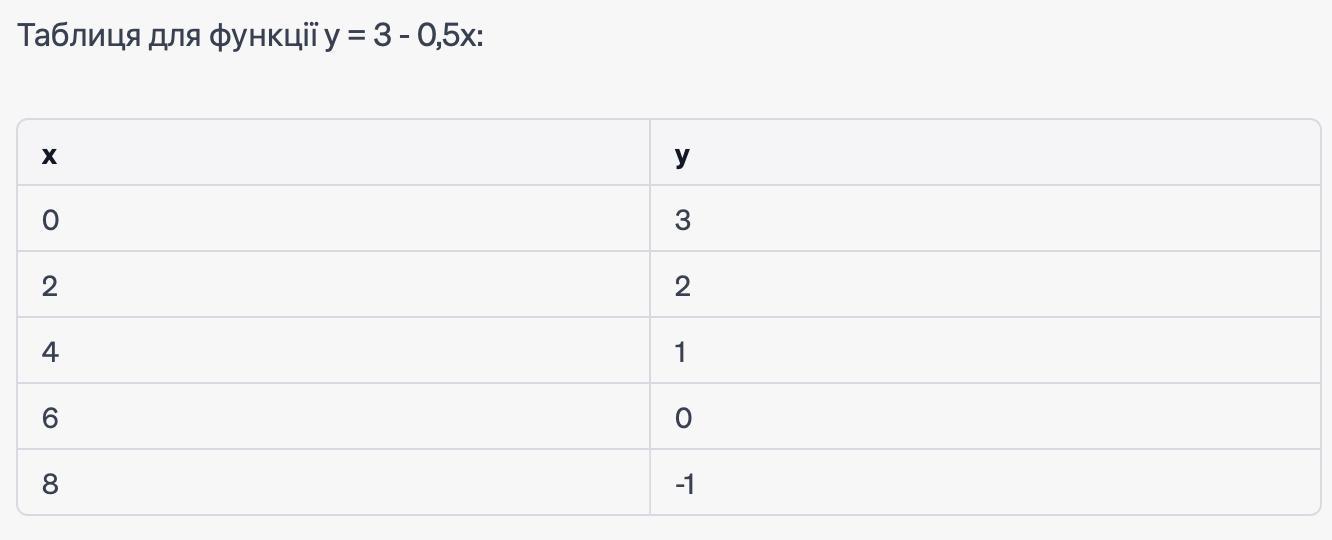Click the equals sign in the heading formula
Viewport: 1332px width, 540px height.
tap(355, 37)
